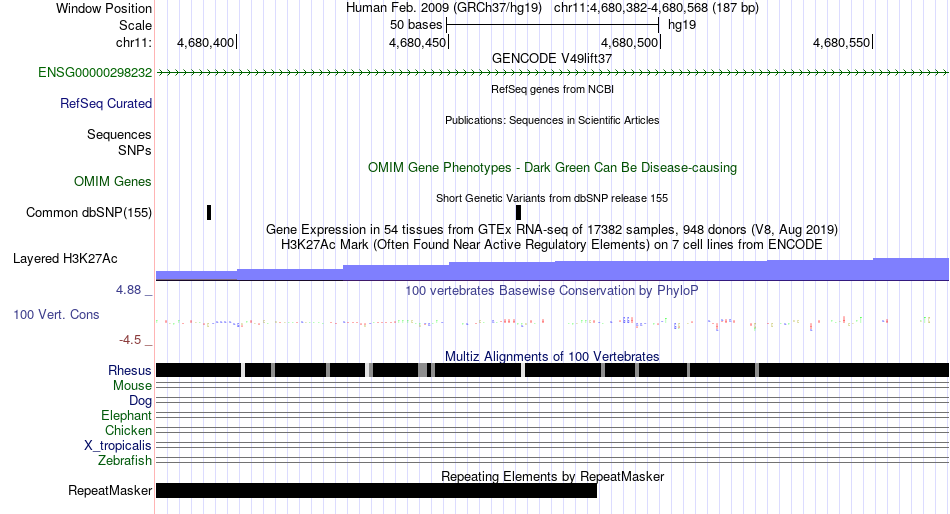Select the Rhesus alignment label

coord(130,370)
